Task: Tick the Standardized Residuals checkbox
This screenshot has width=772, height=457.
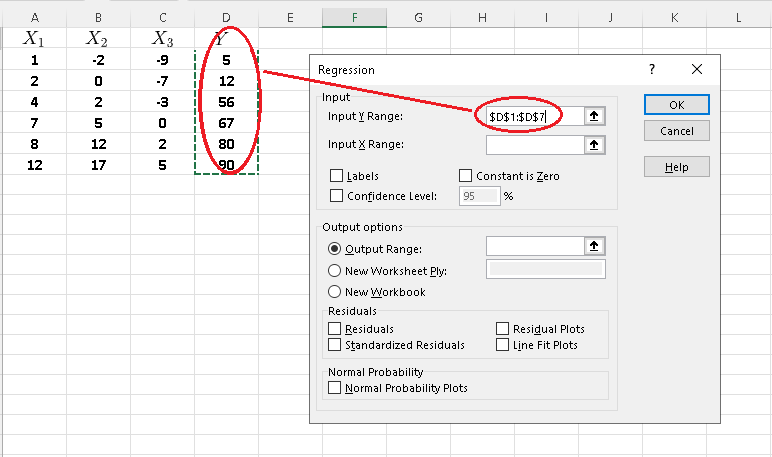Action: 335,345
